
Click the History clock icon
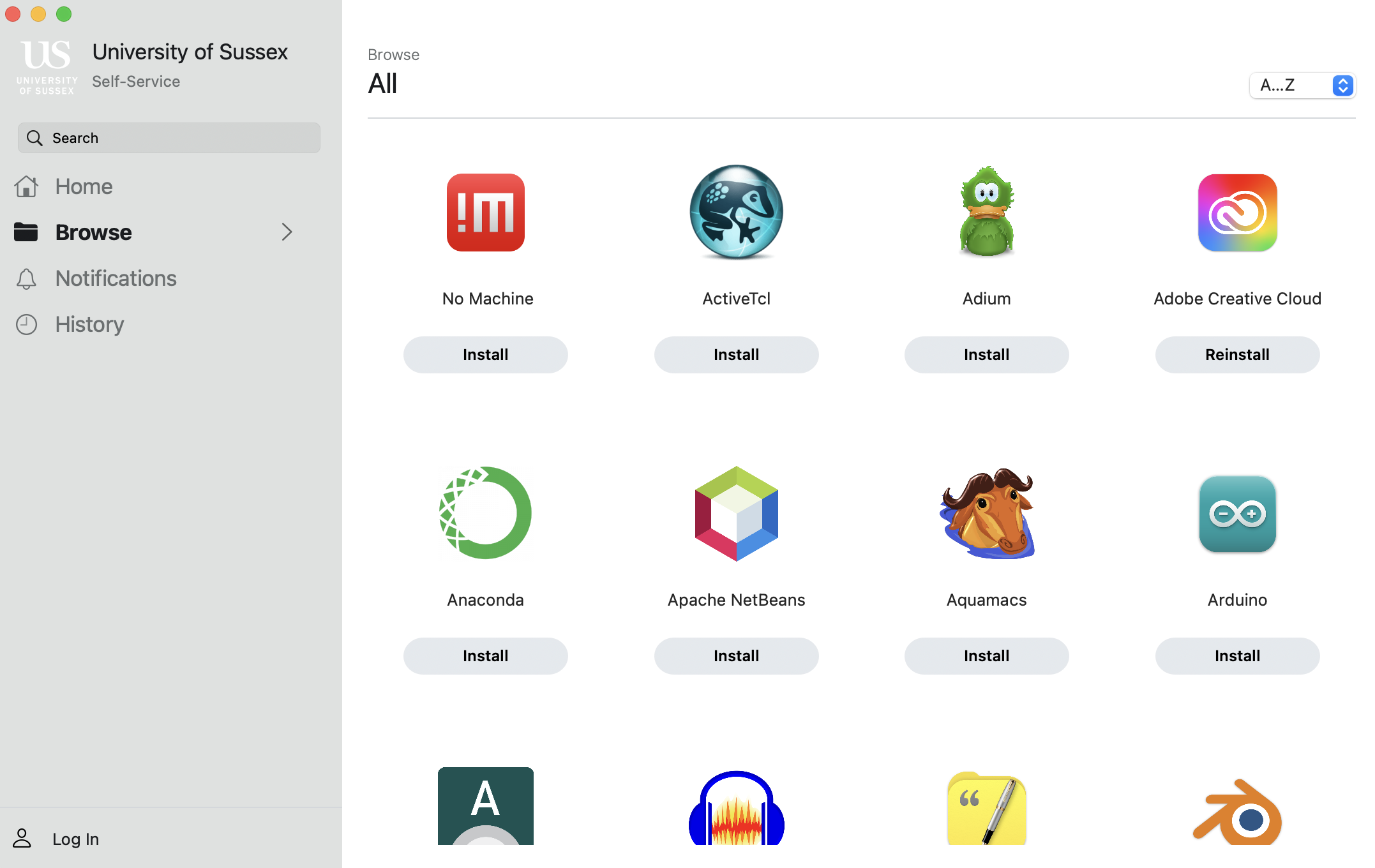tap(26, 324)
